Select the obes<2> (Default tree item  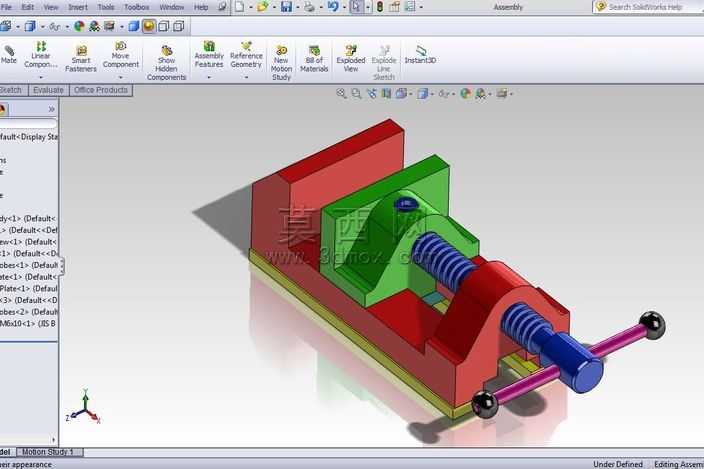tap(29, 311)
